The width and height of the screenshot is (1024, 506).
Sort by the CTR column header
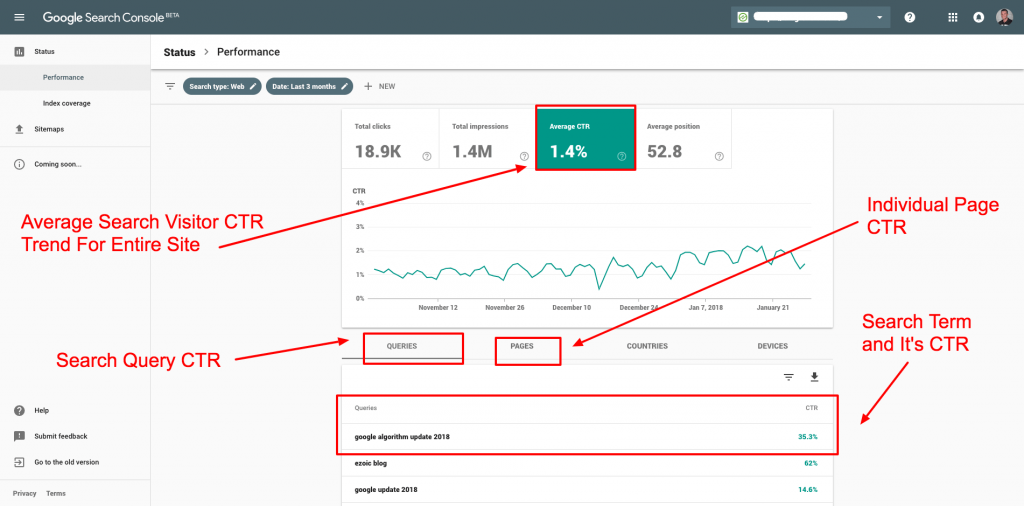[x=811, y=407]
